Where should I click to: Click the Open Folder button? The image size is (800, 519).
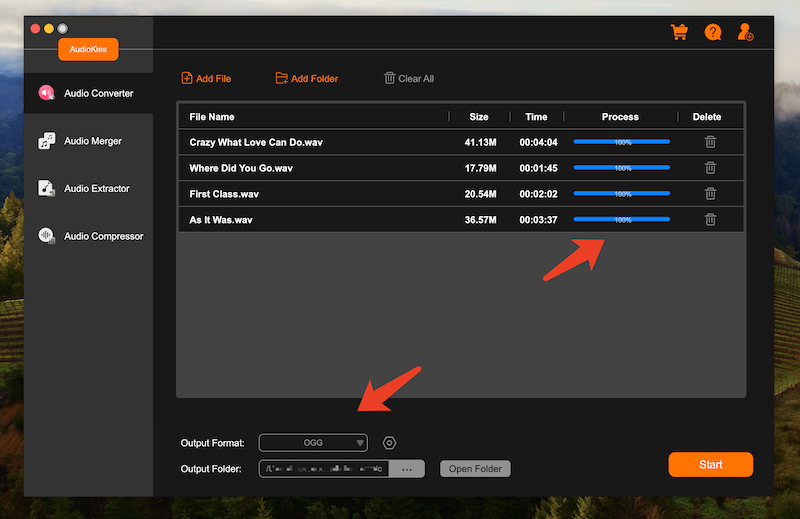(475, 469)
